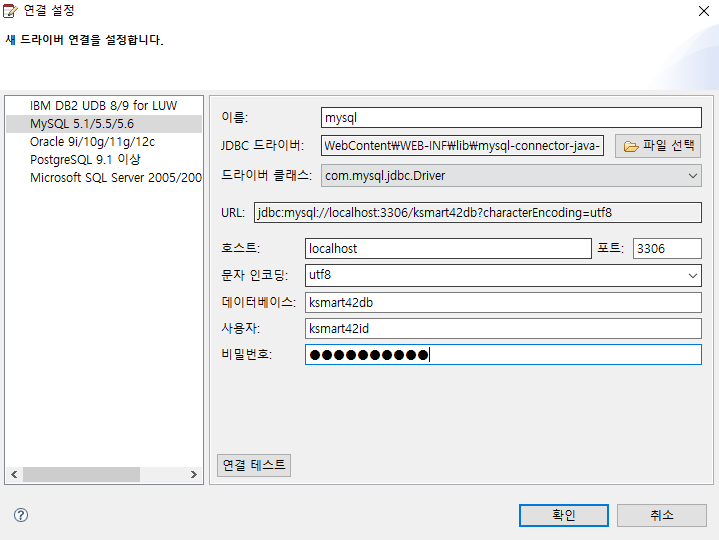Viewport: 719px width, 540px height.
Task: Click the driver list horizontal scrollbar thumb
Action: point(82,474)
